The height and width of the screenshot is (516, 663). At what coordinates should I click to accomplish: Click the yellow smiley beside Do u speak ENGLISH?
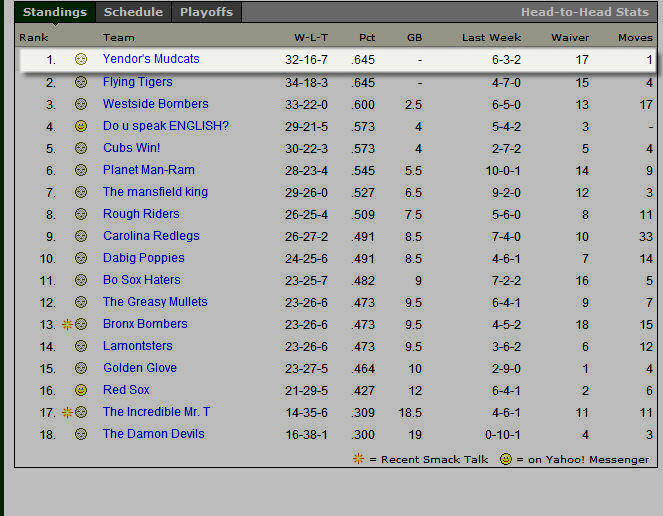[81, 127]
